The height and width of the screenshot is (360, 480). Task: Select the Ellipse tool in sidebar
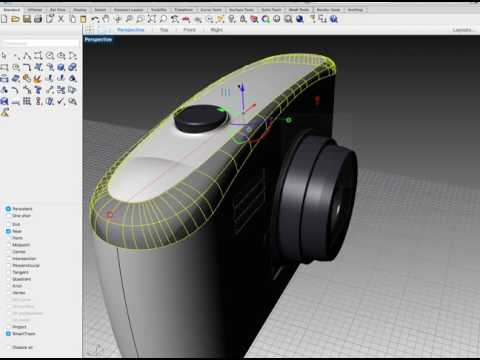[x=61, y=55]
